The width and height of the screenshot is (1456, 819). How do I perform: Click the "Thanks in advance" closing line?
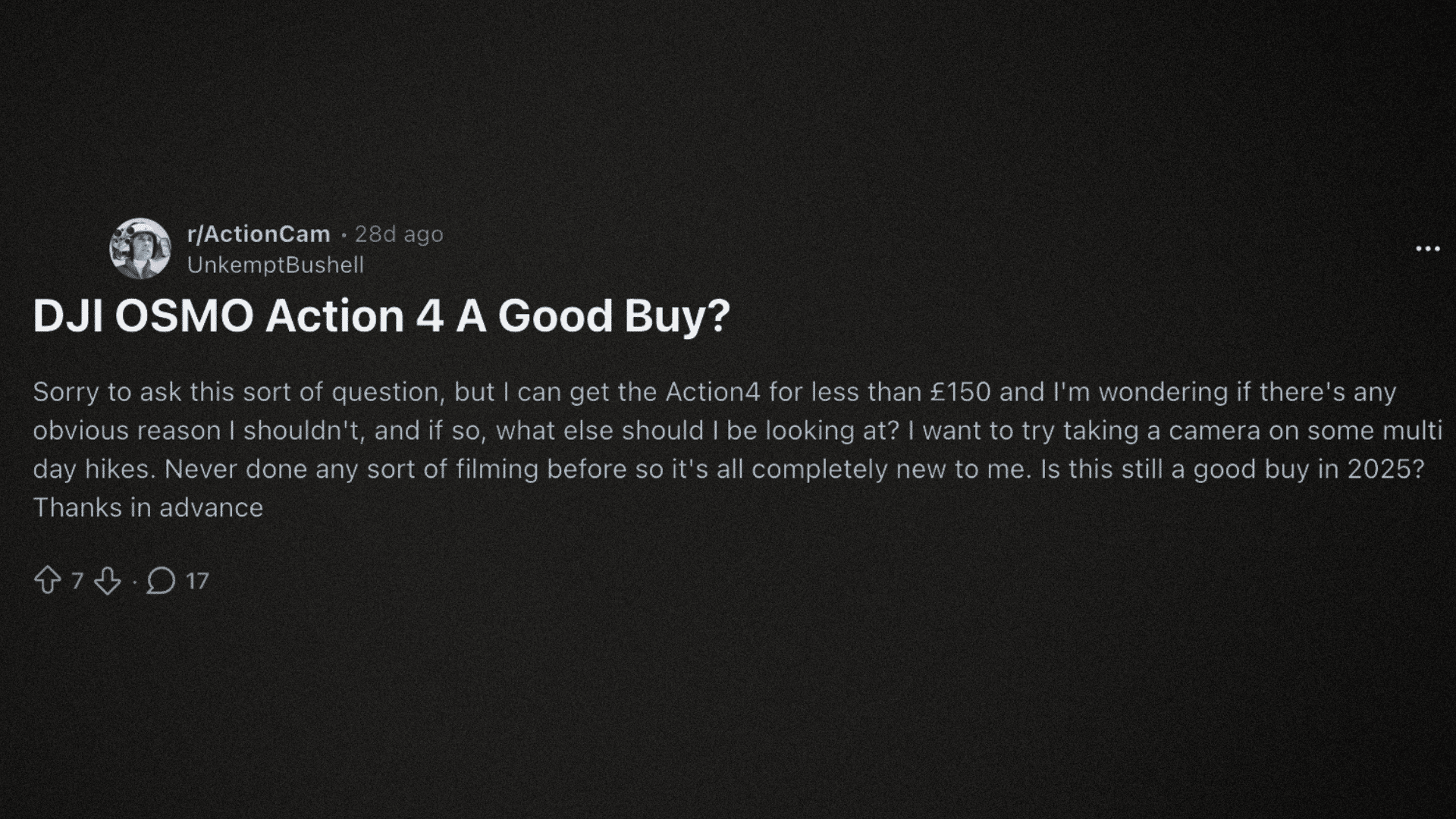[148, 507]
